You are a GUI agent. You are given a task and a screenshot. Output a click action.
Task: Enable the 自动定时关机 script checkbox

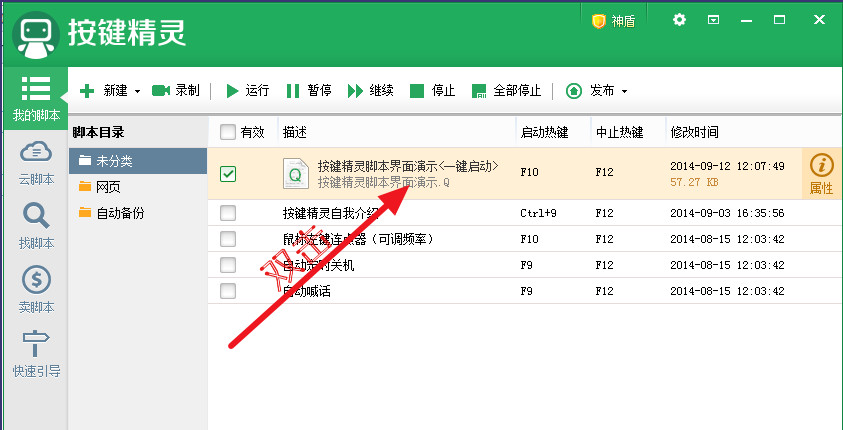228,265
